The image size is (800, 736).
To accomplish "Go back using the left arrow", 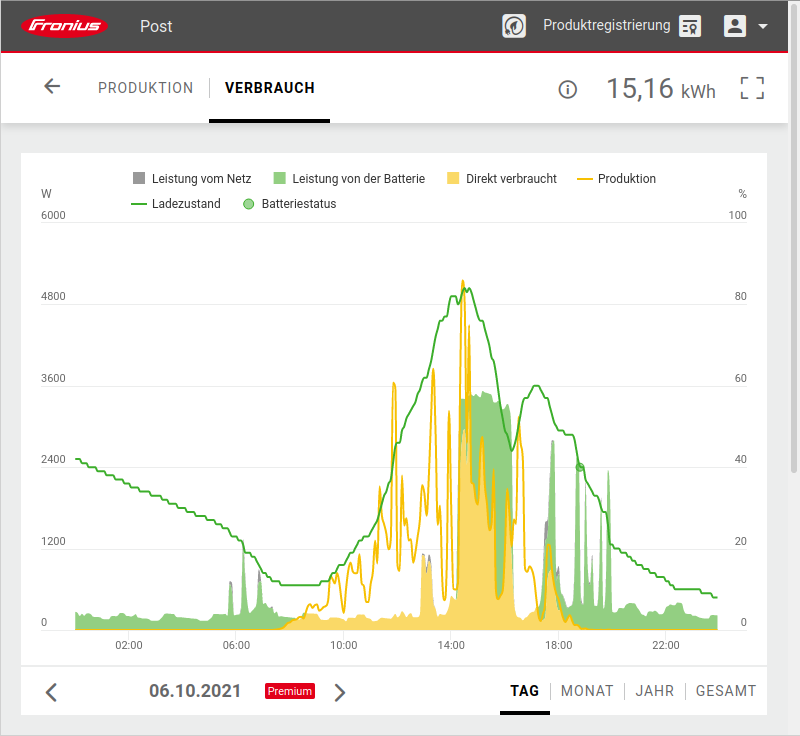I will (x=52, y=87).
